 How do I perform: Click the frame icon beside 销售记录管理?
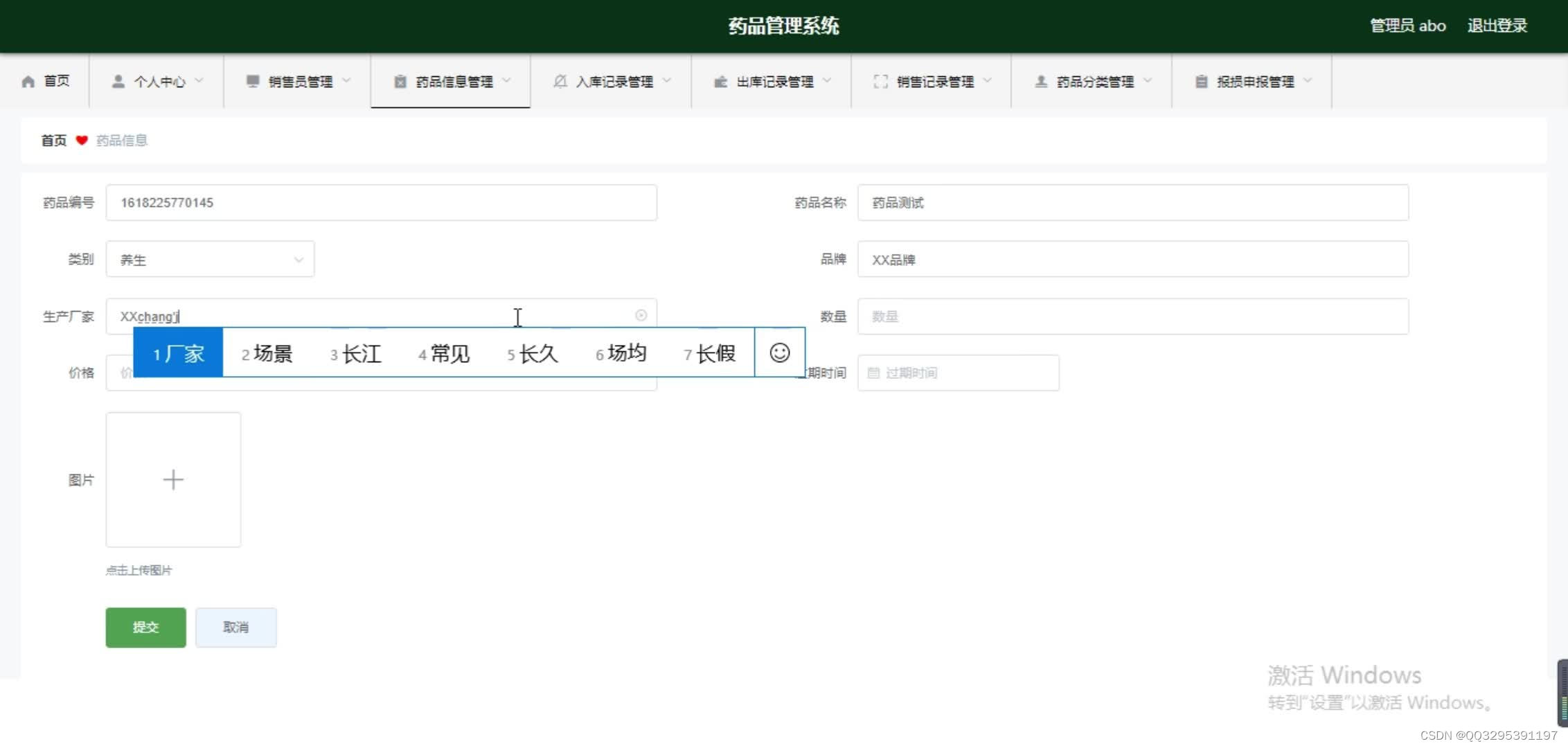click(x=881, y=82)
